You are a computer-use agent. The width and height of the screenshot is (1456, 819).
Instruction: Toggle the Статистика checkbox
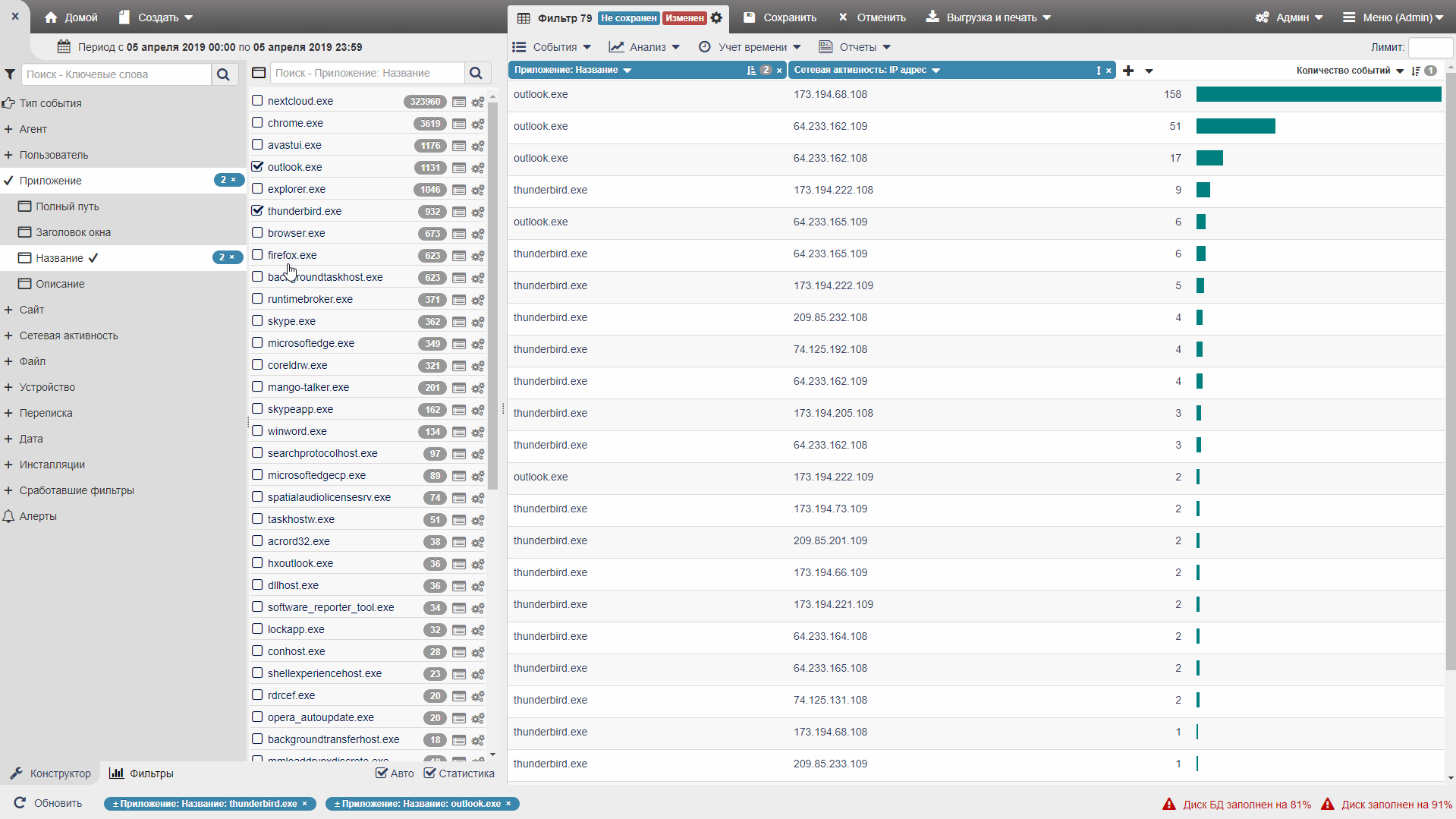click(429, 773)
